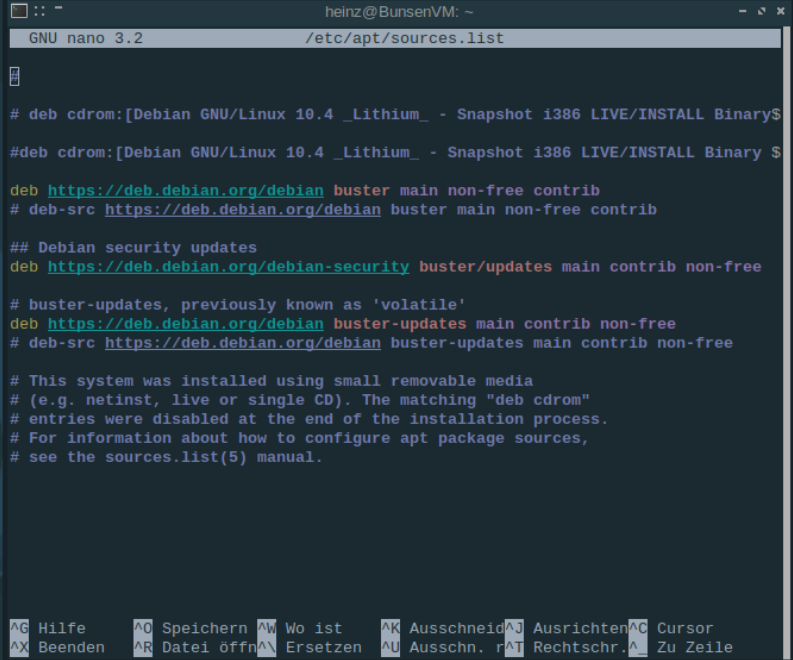793x660 pixels.
Task: Click the ^\ Ersetzen shortcut
Action: (x=310, y=647)
